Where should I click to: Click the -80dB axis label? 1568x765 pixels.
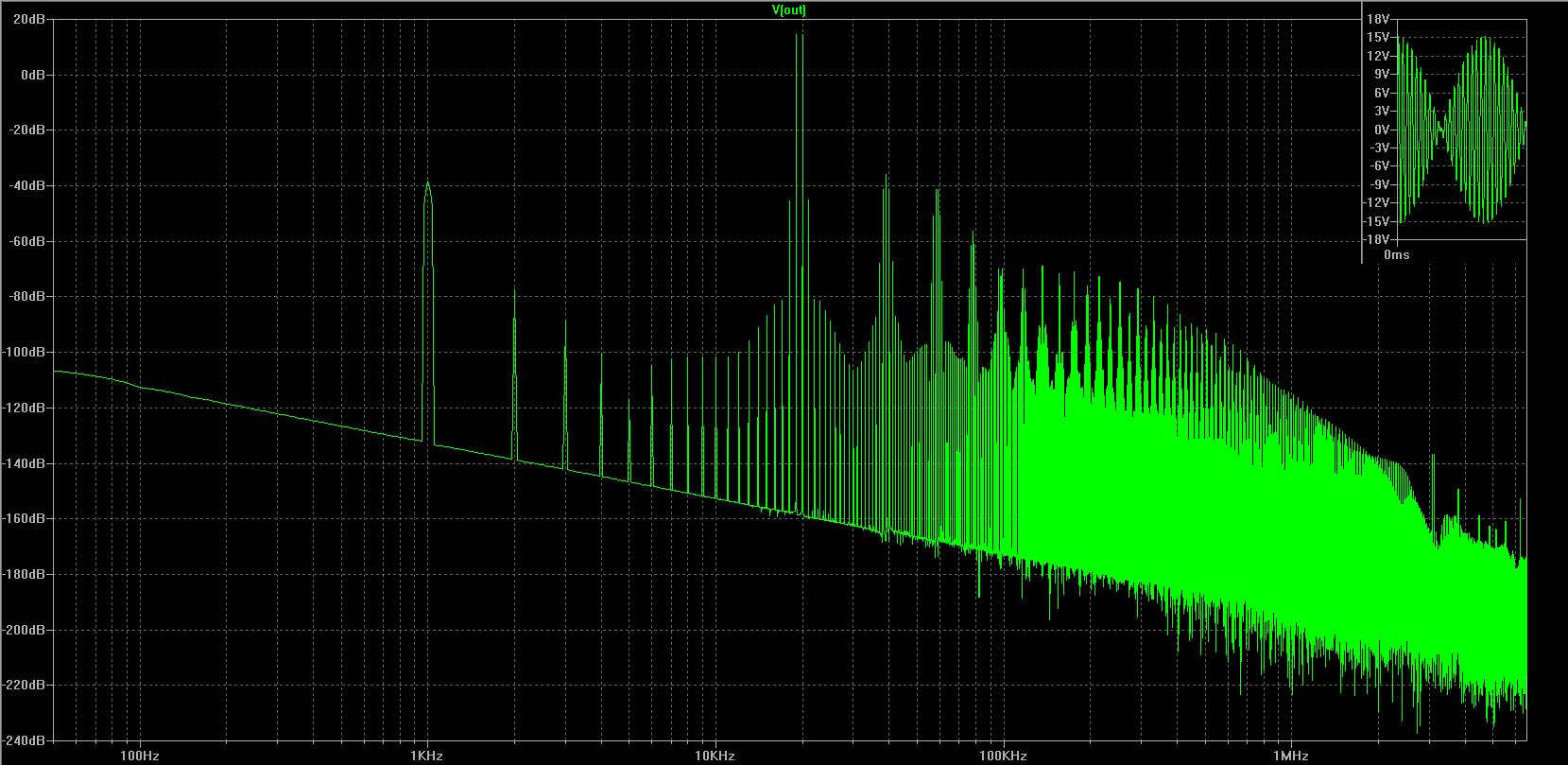[x=27, y=297]
